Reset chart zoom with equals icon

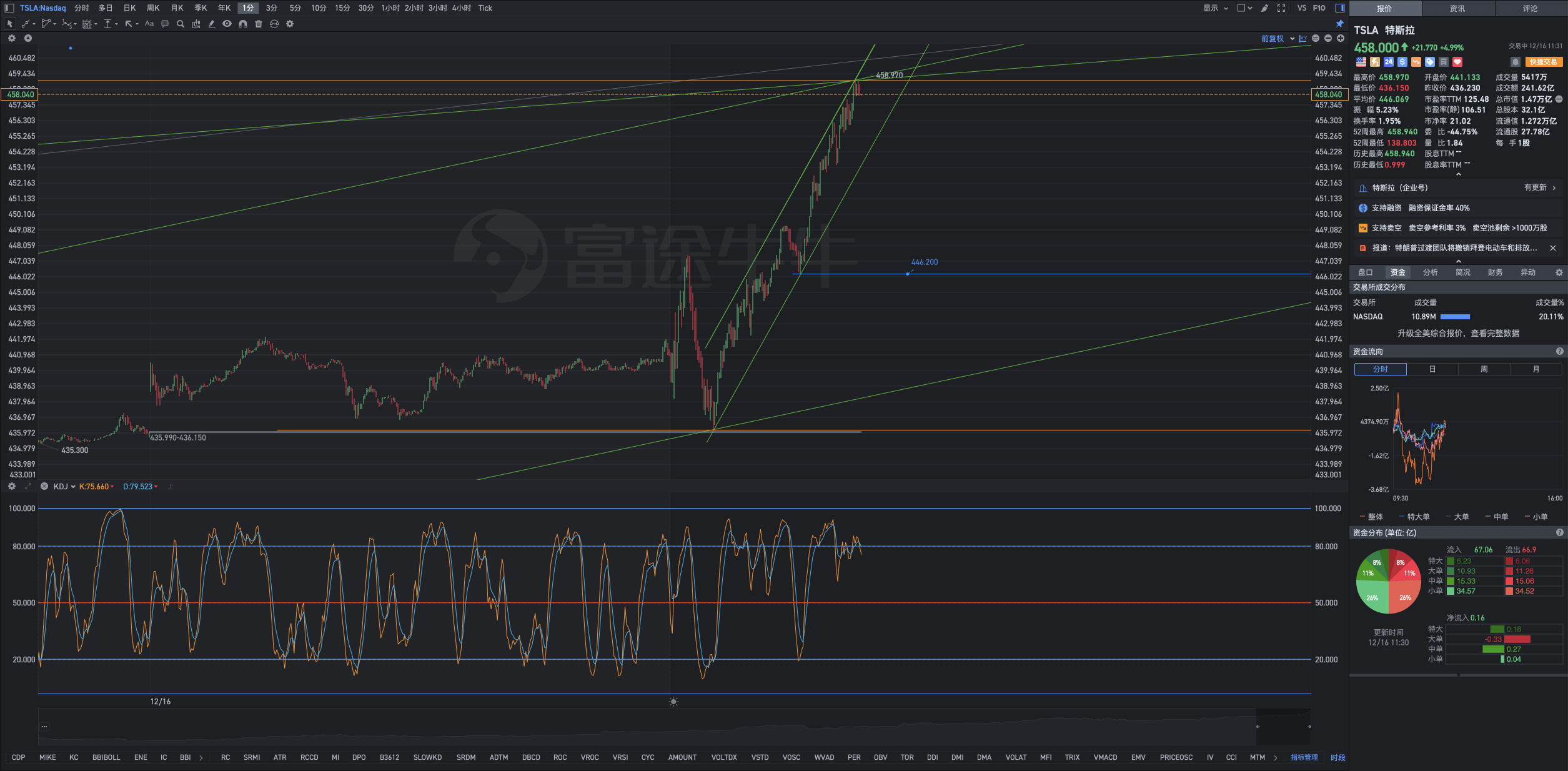coord(1316,39)
